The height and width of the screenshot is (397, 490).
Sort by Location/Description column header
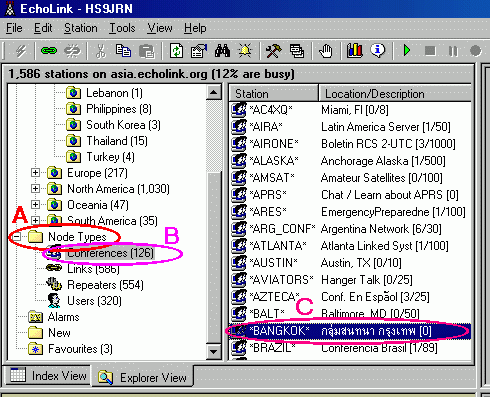tap(395, 94)
